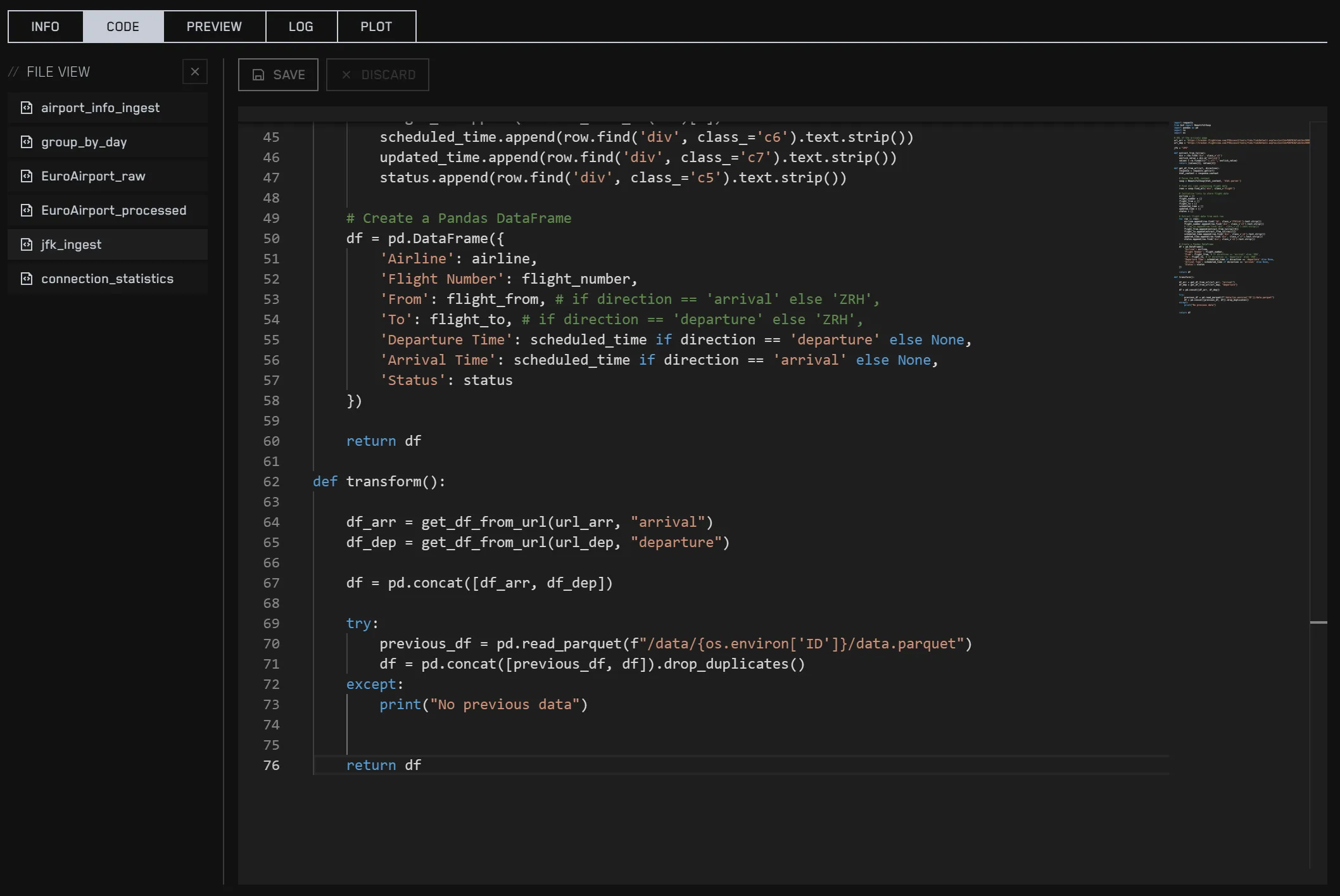Click the 'return df' on line 60
This screenshot has width=1340, height=896.
383,441
